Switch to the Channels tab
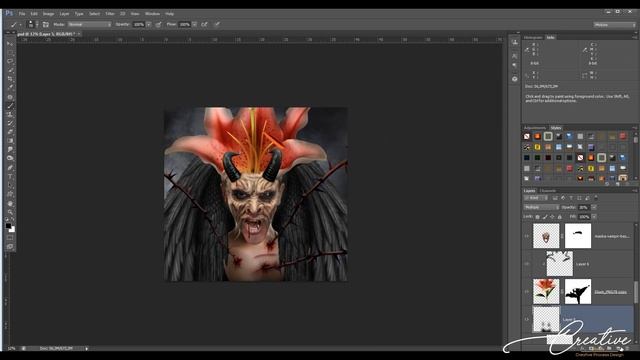The width and height of the screenshot is (640, 360). 548,191
